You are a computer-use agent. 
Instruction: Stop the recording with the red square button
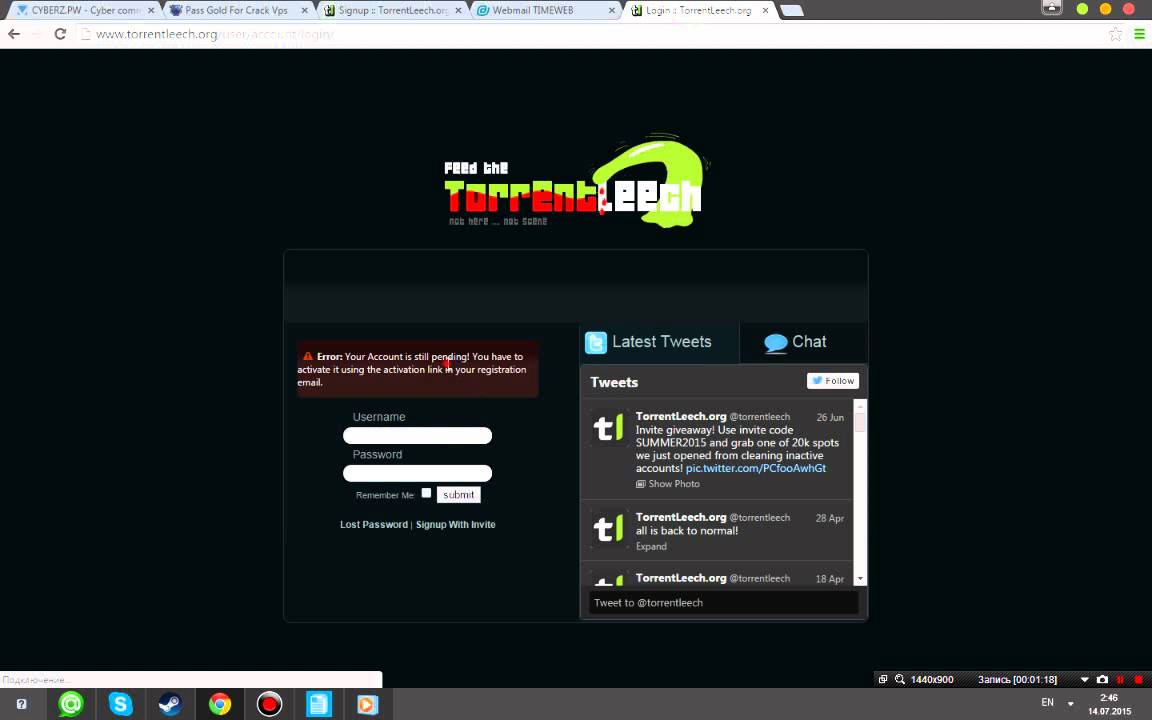1139,680
